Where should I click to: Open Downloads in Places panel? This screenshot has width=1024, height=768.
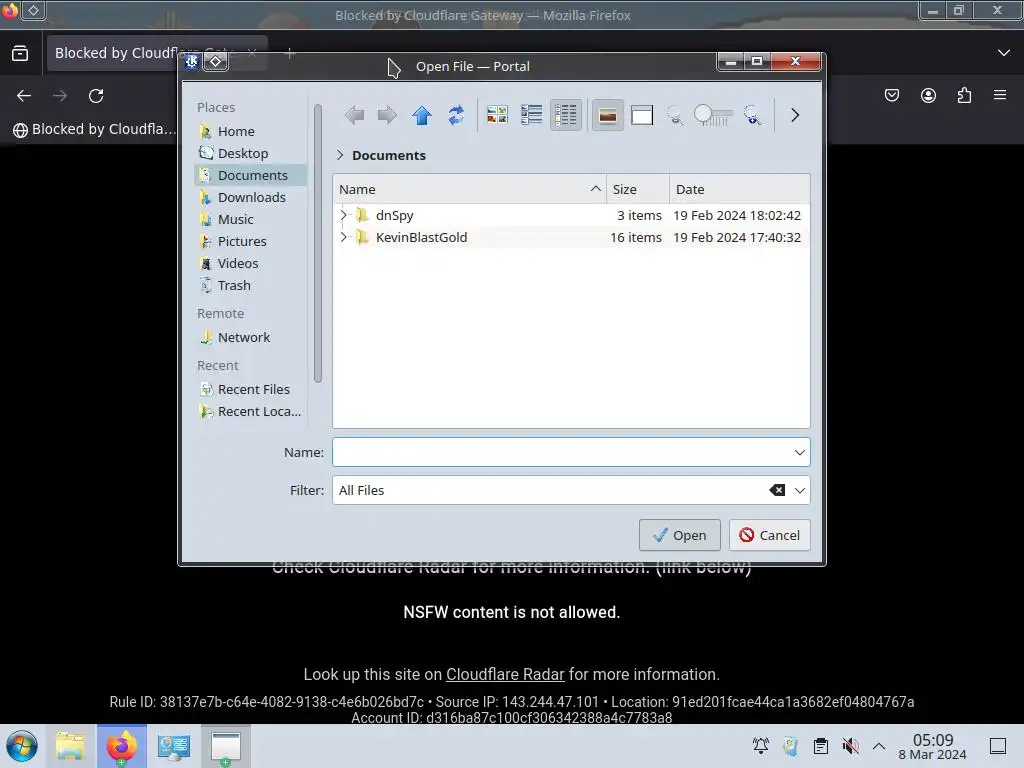250,197
